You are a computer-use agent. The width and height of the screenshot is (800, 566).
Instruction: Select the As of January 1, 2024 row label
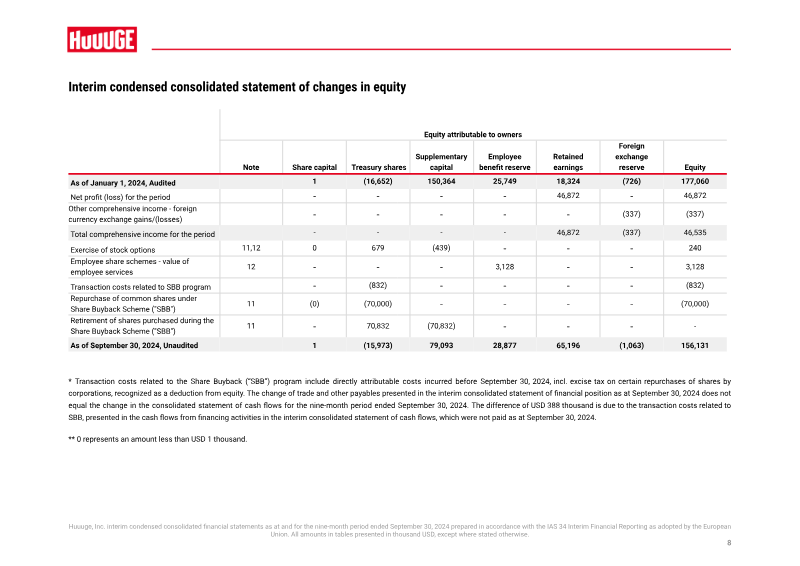(123, 183)
